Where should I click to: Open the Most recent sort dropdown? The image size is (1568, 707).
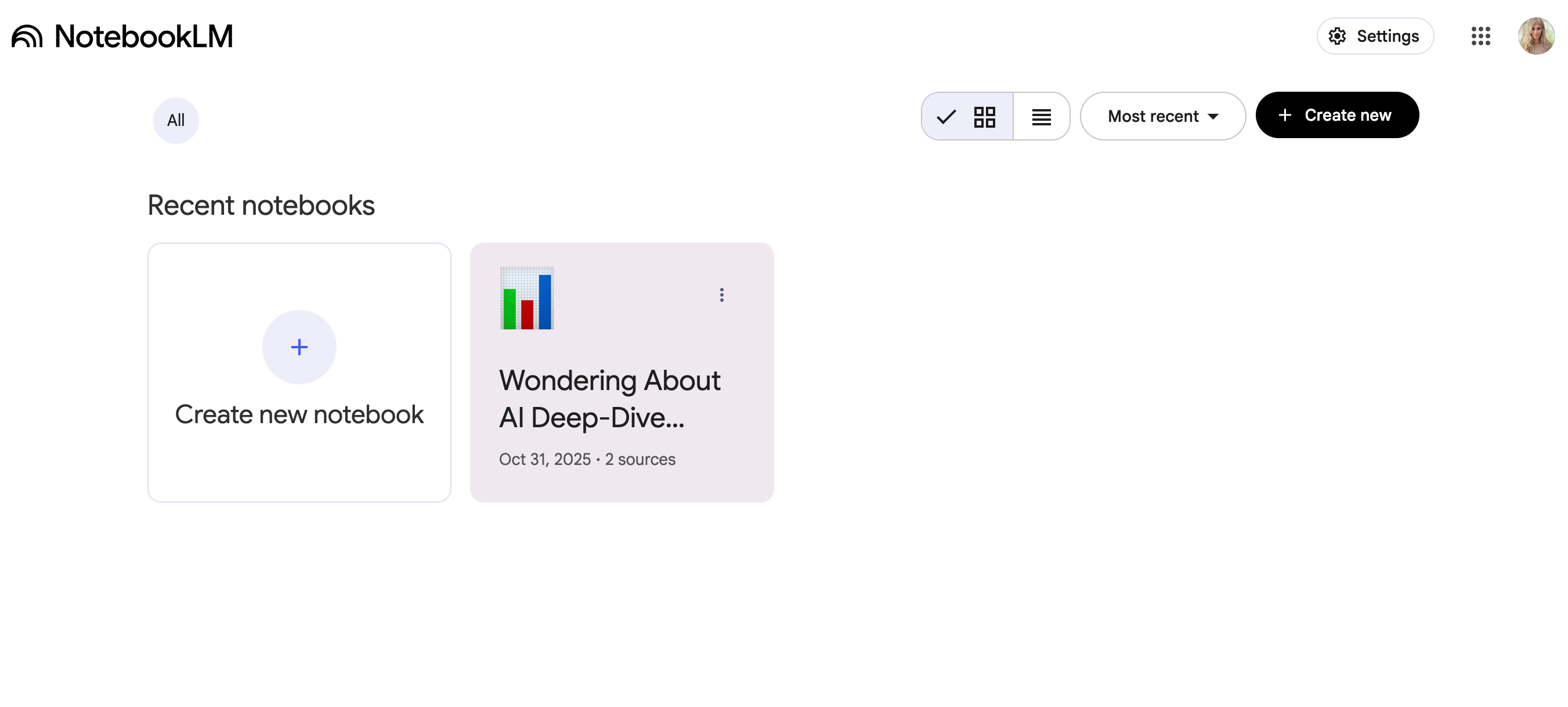pos(1152,116)
